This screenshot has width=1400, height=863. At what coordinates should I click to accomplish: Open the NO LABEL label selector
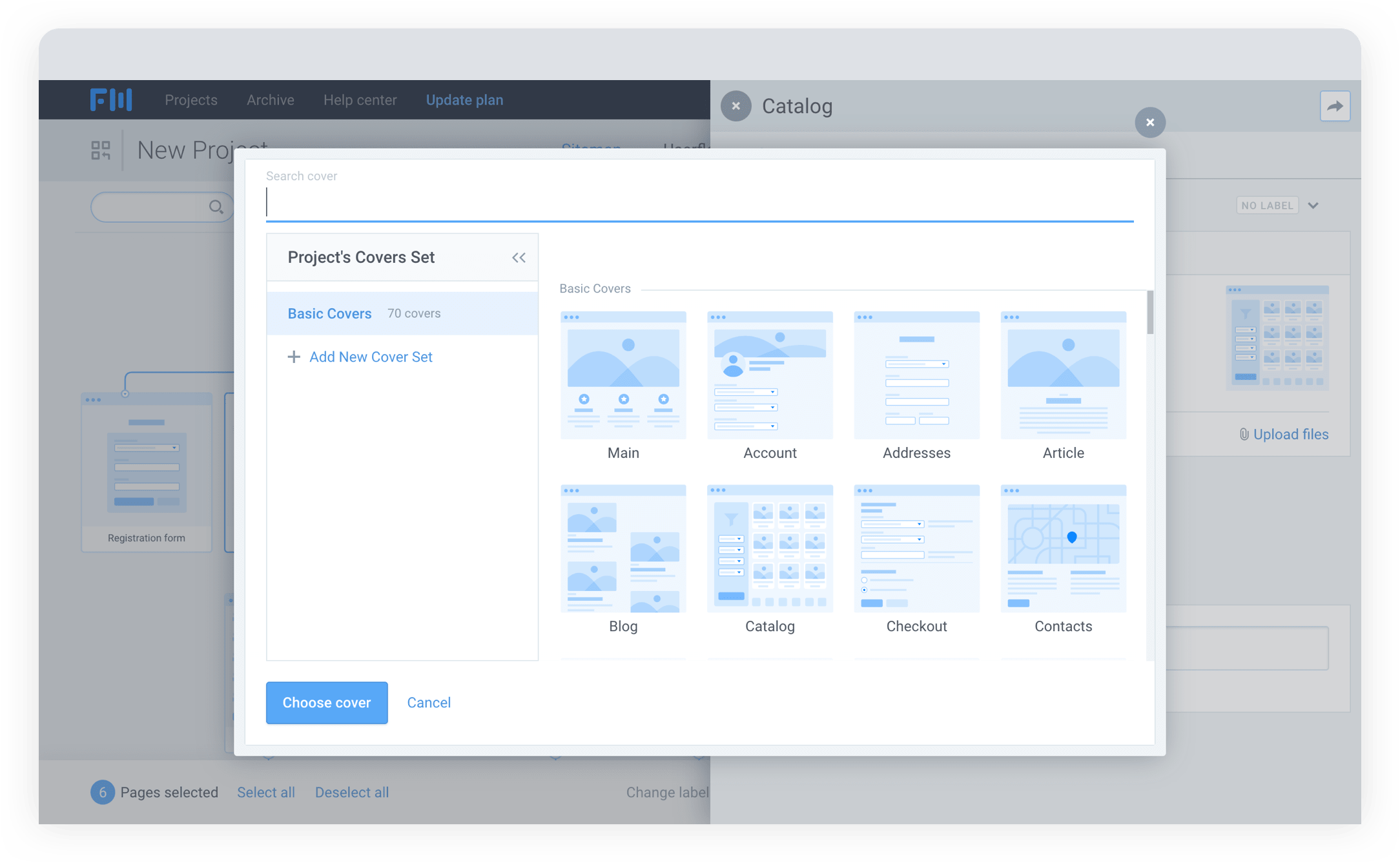pyautogui.click(x=1267, y=205)
